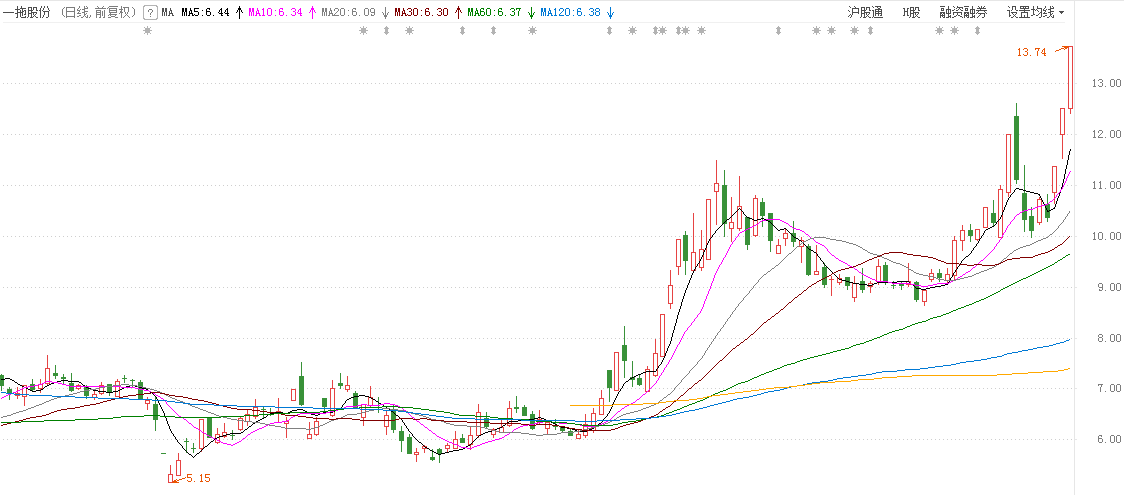The width and height of the screenshot is (1124, 495).
Task: Click the red up arrow after MA30
Action: pyautogui.click(x=458, y=13)
